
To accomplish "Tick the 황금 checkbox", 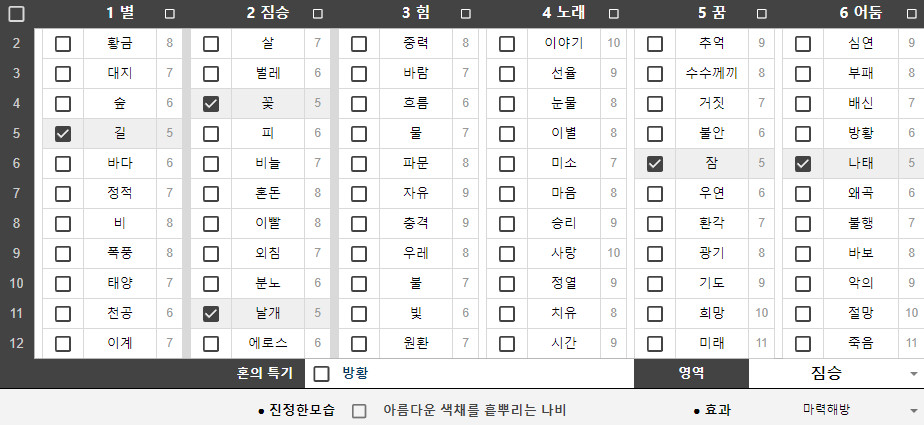I will click(x=63, y=44).
